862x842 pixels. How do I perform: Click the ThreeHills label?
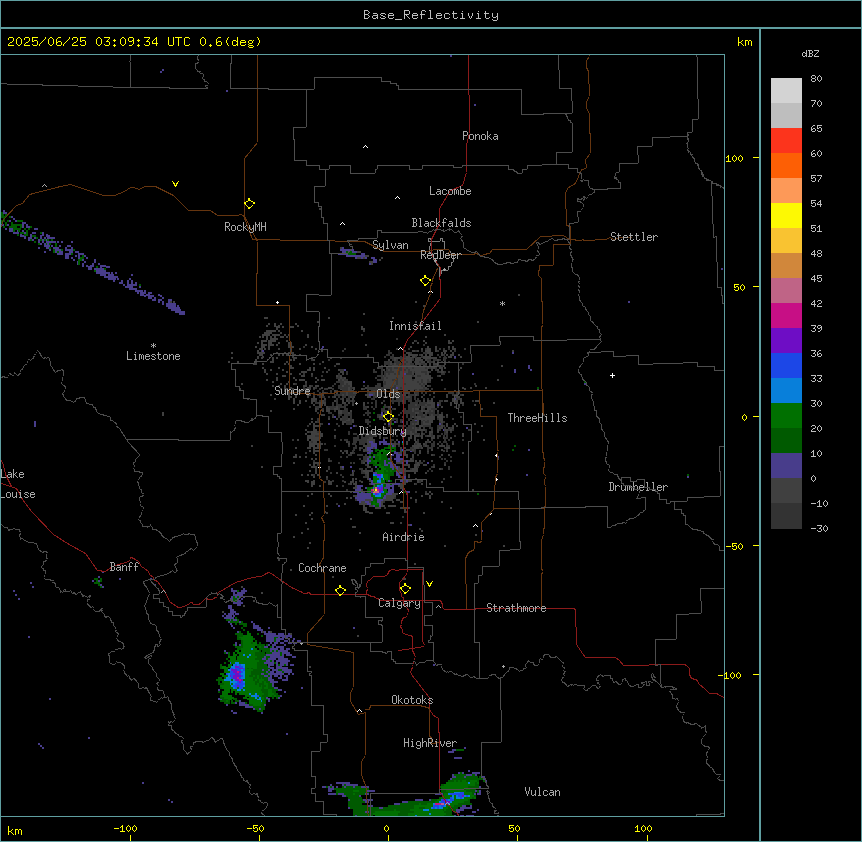click(x=537, y=418)
